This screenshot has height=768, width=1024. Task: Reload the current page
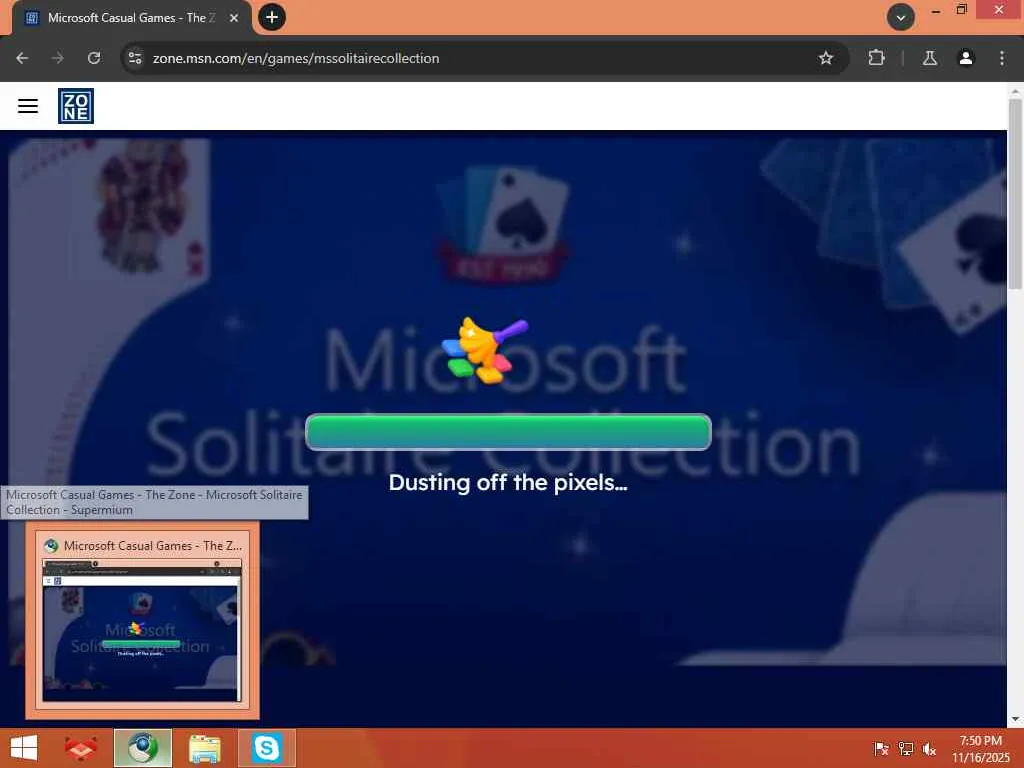(94, 58)
